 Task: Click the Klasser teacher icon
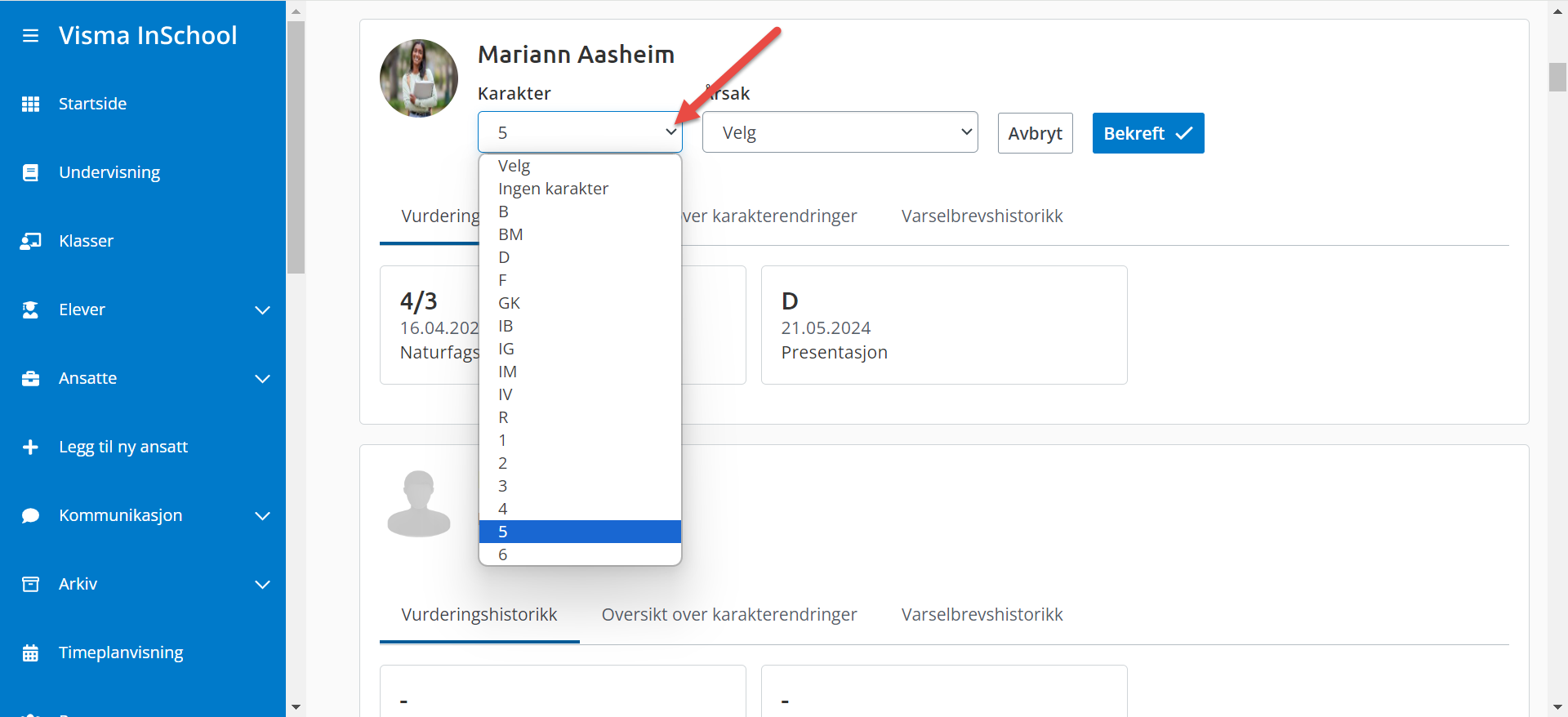30,241
